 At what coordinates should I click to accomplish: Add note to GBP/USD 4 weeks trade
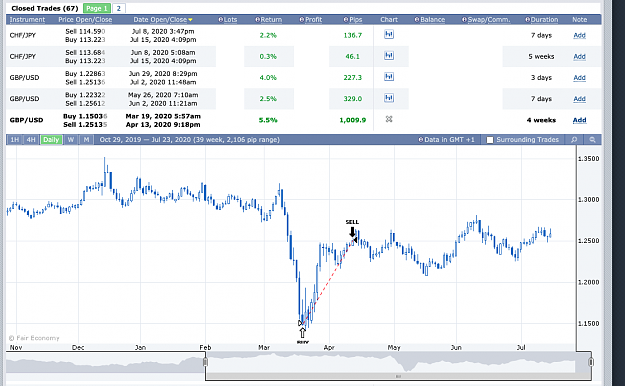point(579,120)
